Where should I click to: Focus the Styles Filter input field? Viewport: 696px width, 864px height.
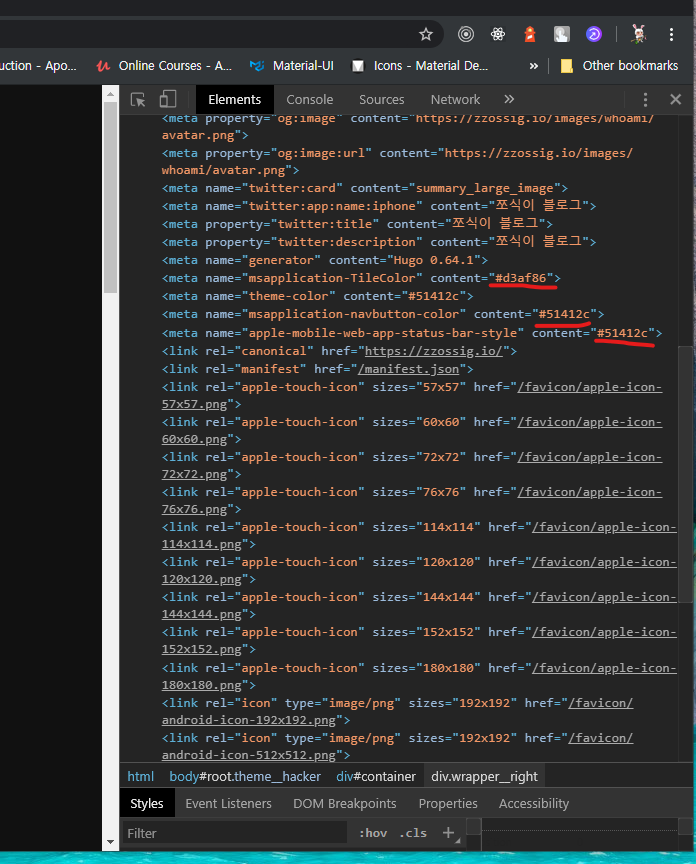click(x=234, y=833)
